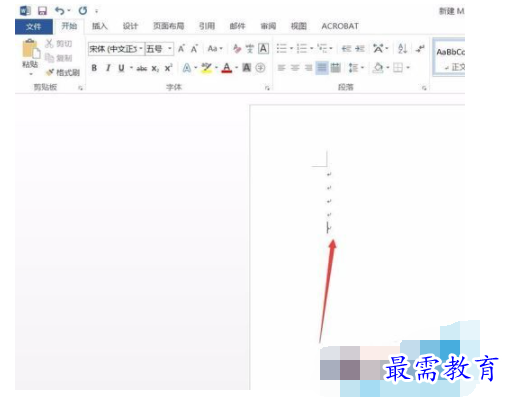Click the Enclose Characters circle icon
This screenshot has height=400, width=507.
tap(260, 68)
